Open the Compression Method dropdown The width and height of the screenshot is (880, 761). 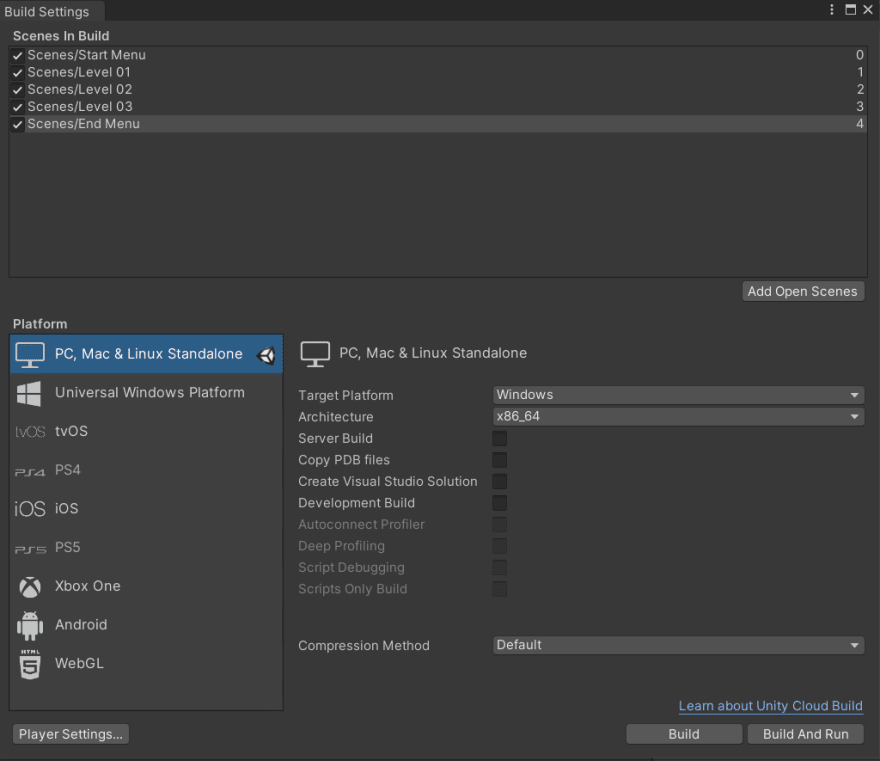point(678,645)
